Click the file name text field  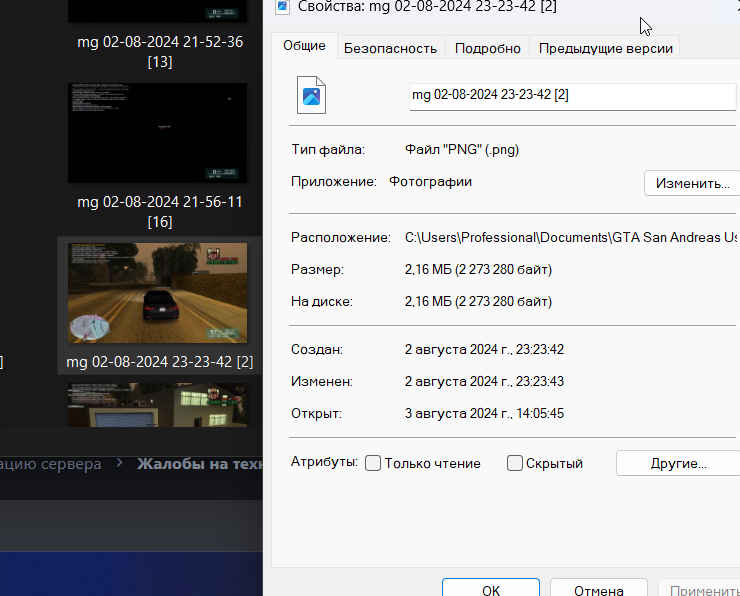click(x=572, y=96)
